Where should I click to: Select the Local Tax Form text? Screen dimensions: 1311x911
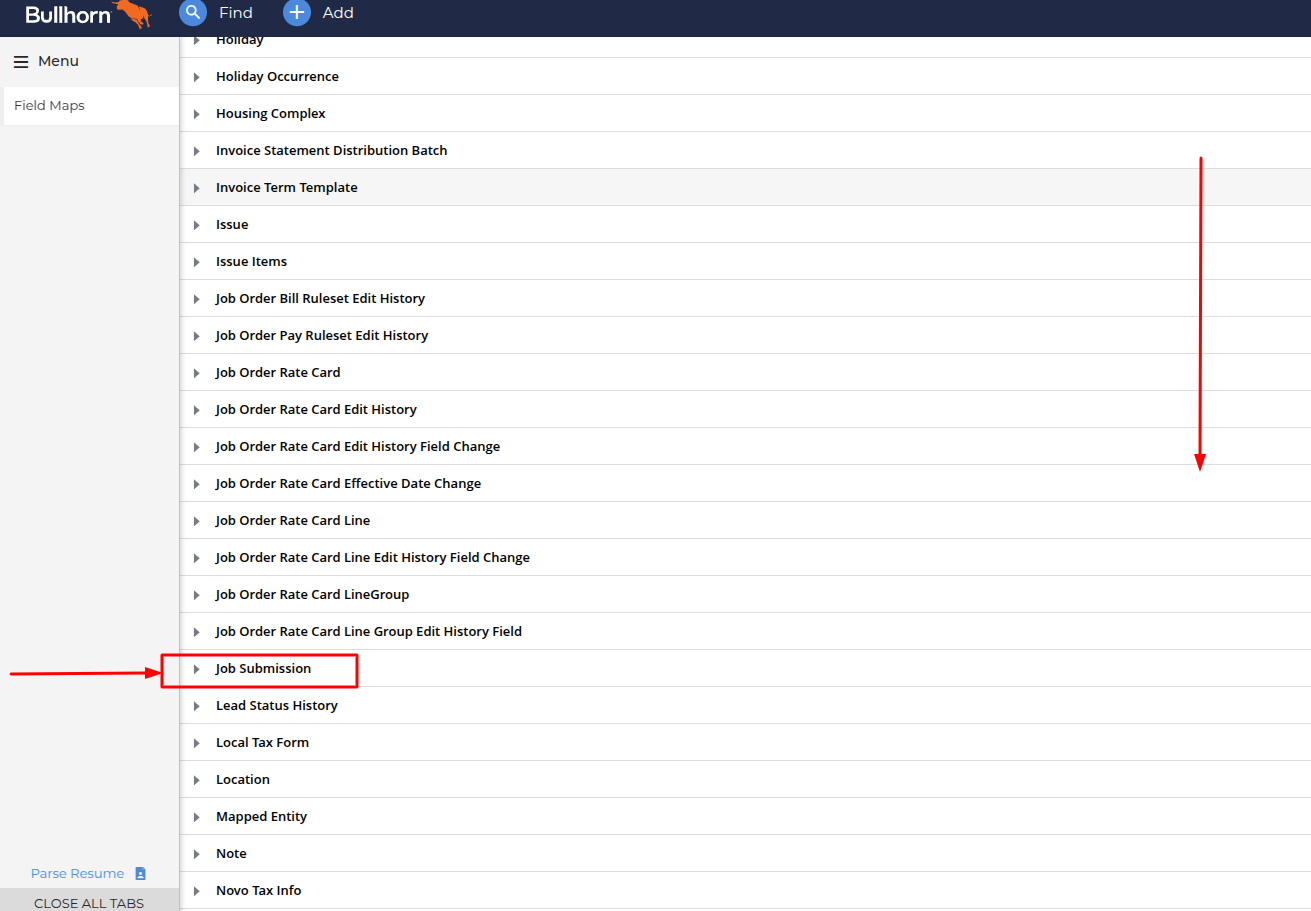pyautogui.click(x=262, y=742)
